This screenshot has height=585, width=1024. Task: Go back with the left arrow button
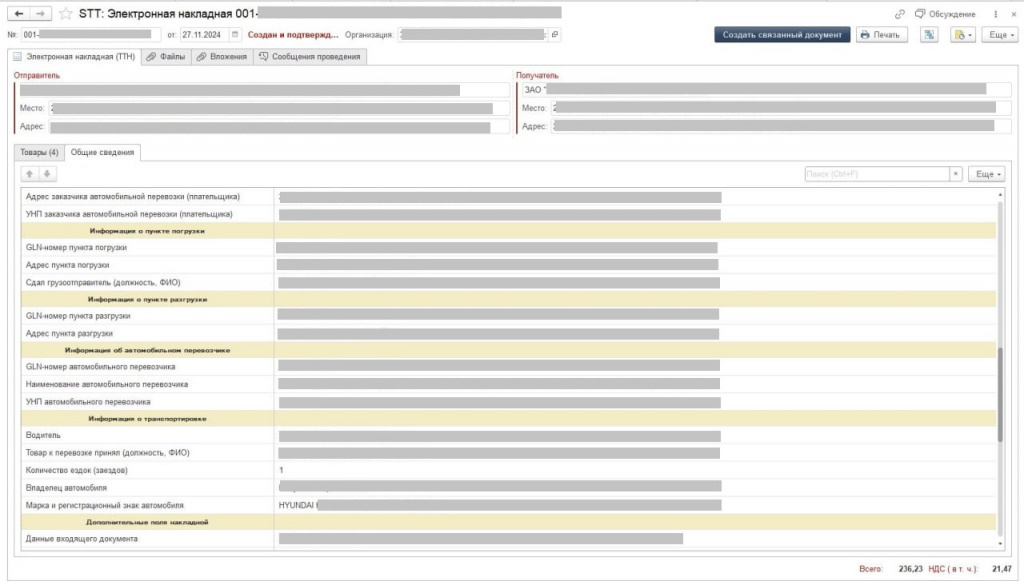point(18,13)
